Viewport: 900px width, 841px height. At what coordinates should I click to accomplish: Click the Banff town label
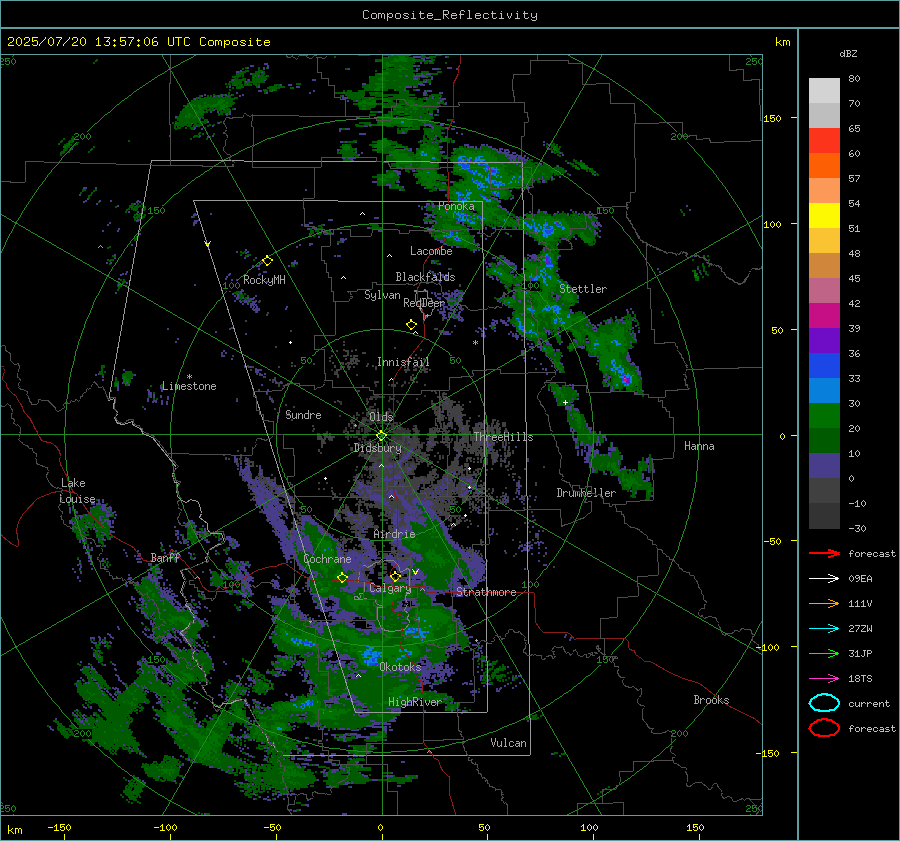(165, 557)
